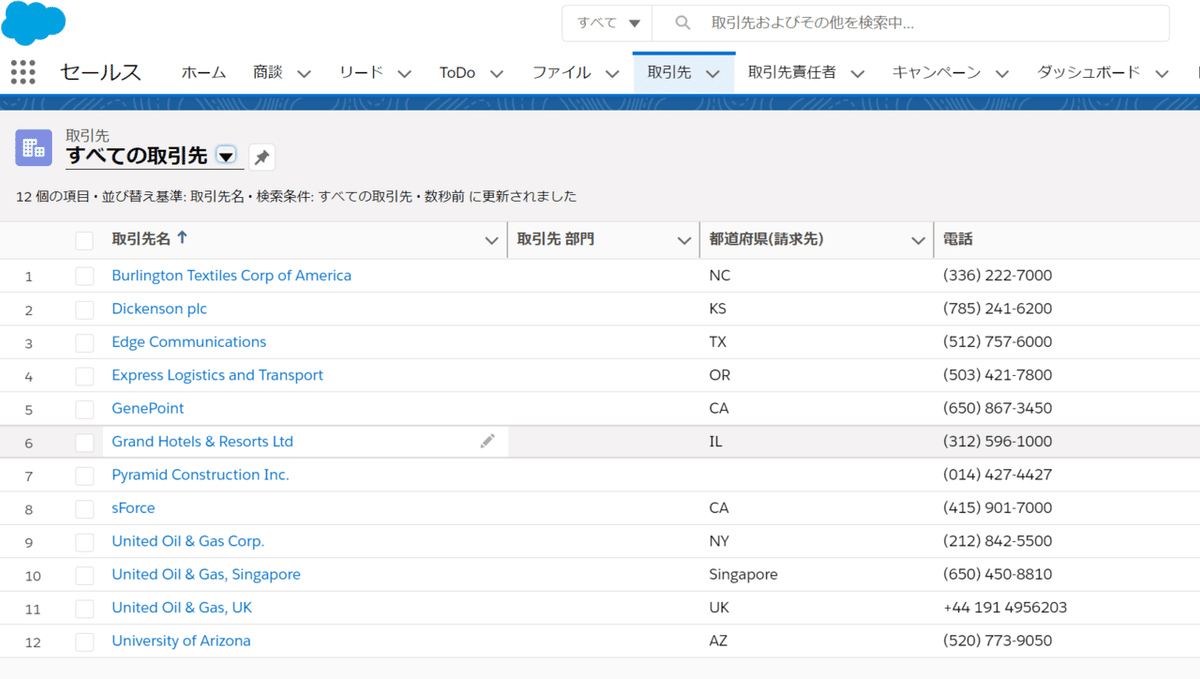Expand the キャンペーン tab chevron

pos(1001,73)
